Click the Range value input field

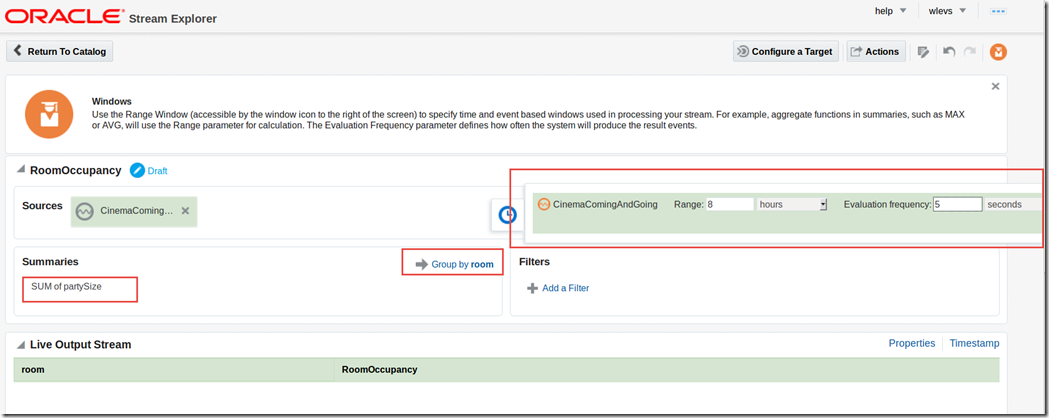click(729, 204)
